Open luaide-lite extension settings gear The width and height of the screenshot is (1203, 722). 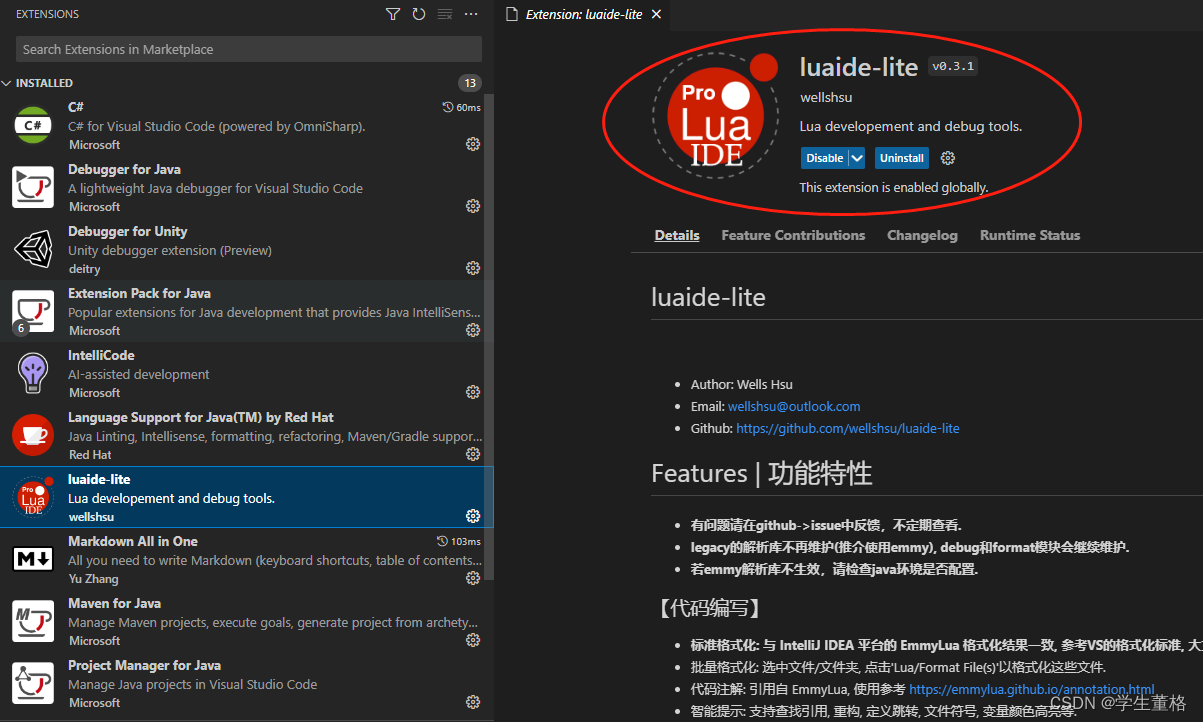click(947, 158)
